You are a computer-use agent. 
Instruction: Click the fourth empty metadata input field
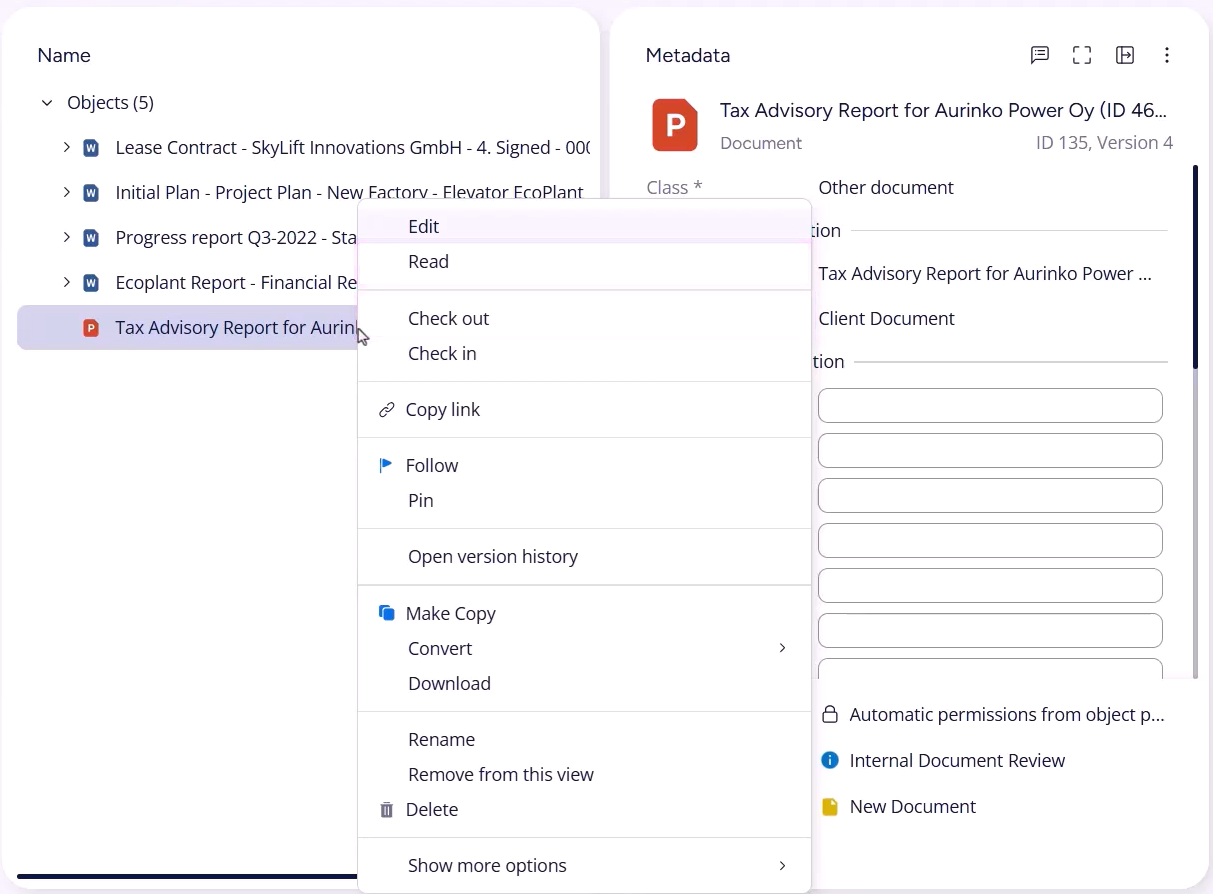990,541
